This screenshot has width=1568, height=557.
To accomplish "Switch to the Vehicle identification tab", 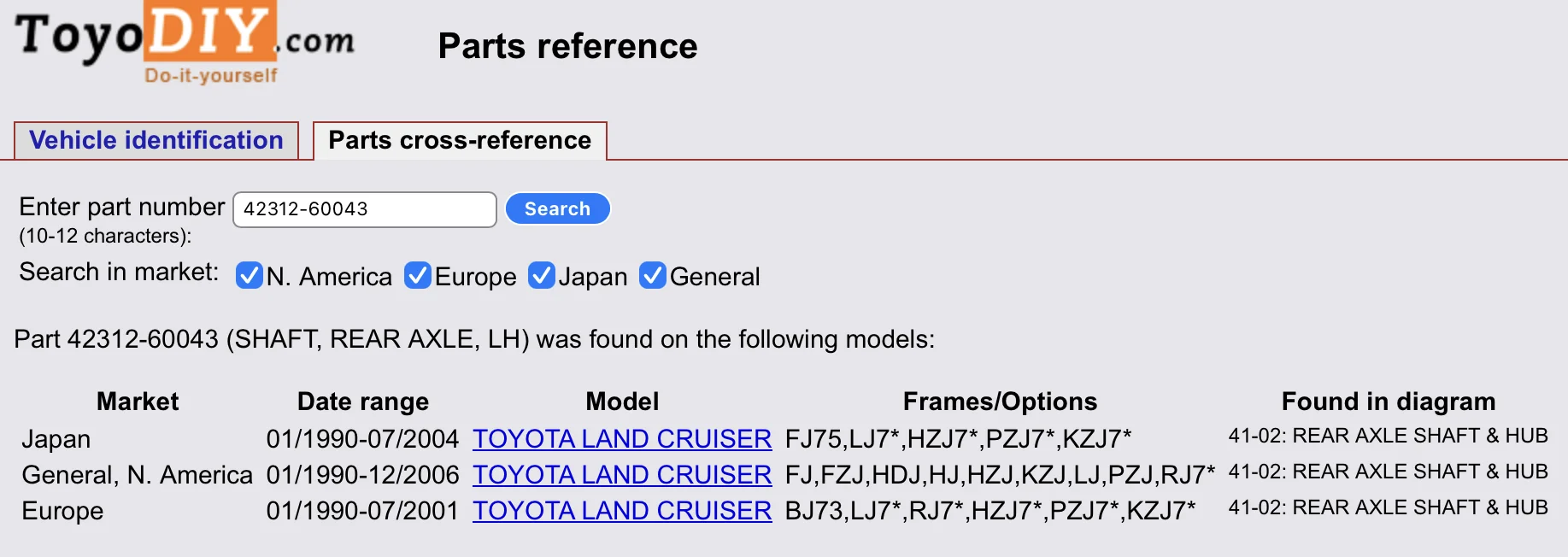I will (x=156, y=140).
